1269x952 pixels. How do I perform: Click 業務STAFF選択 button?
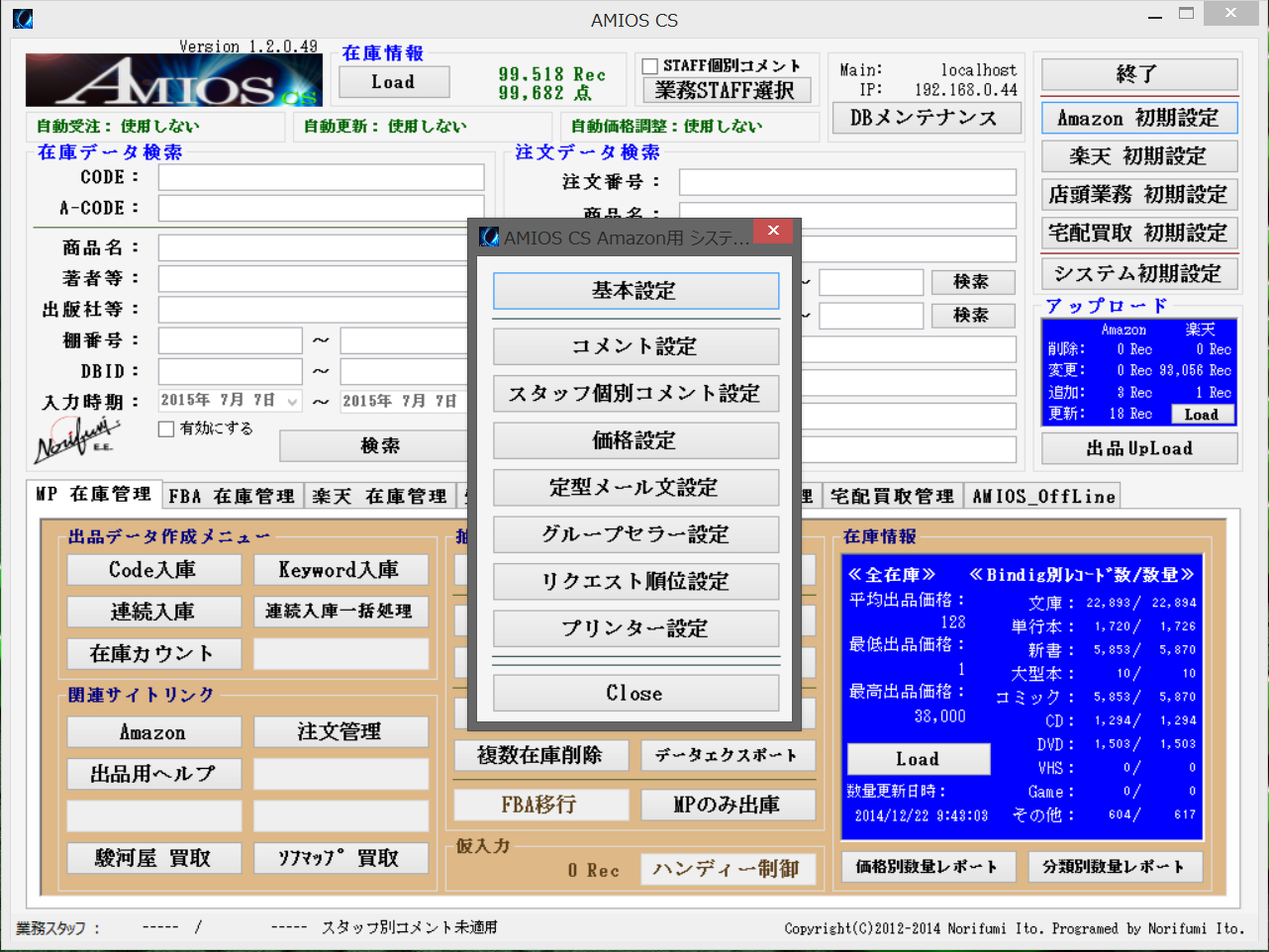[x=727, y=90]
